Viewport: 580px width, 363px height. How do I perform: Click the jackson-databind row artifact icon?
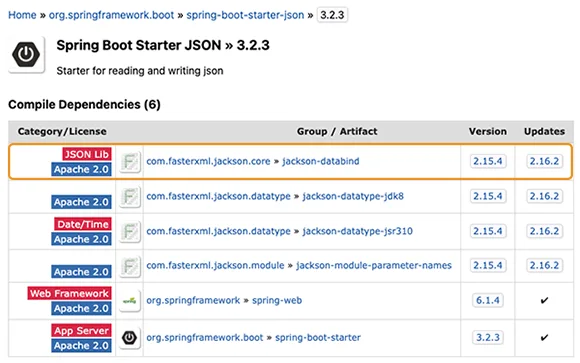130,162
